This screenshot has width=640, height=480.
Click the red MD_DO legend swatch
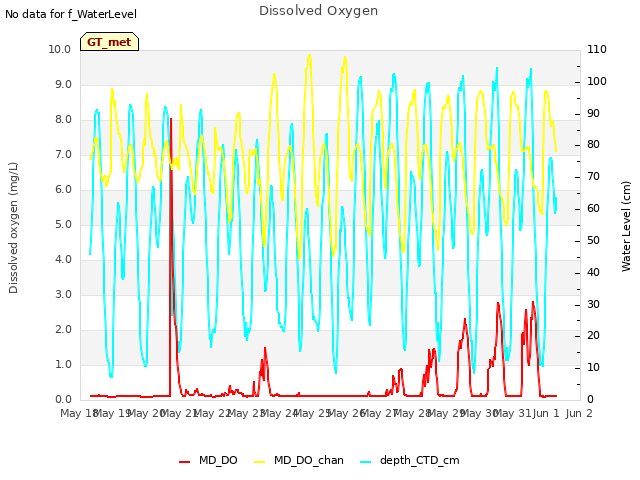coord(184,462)
